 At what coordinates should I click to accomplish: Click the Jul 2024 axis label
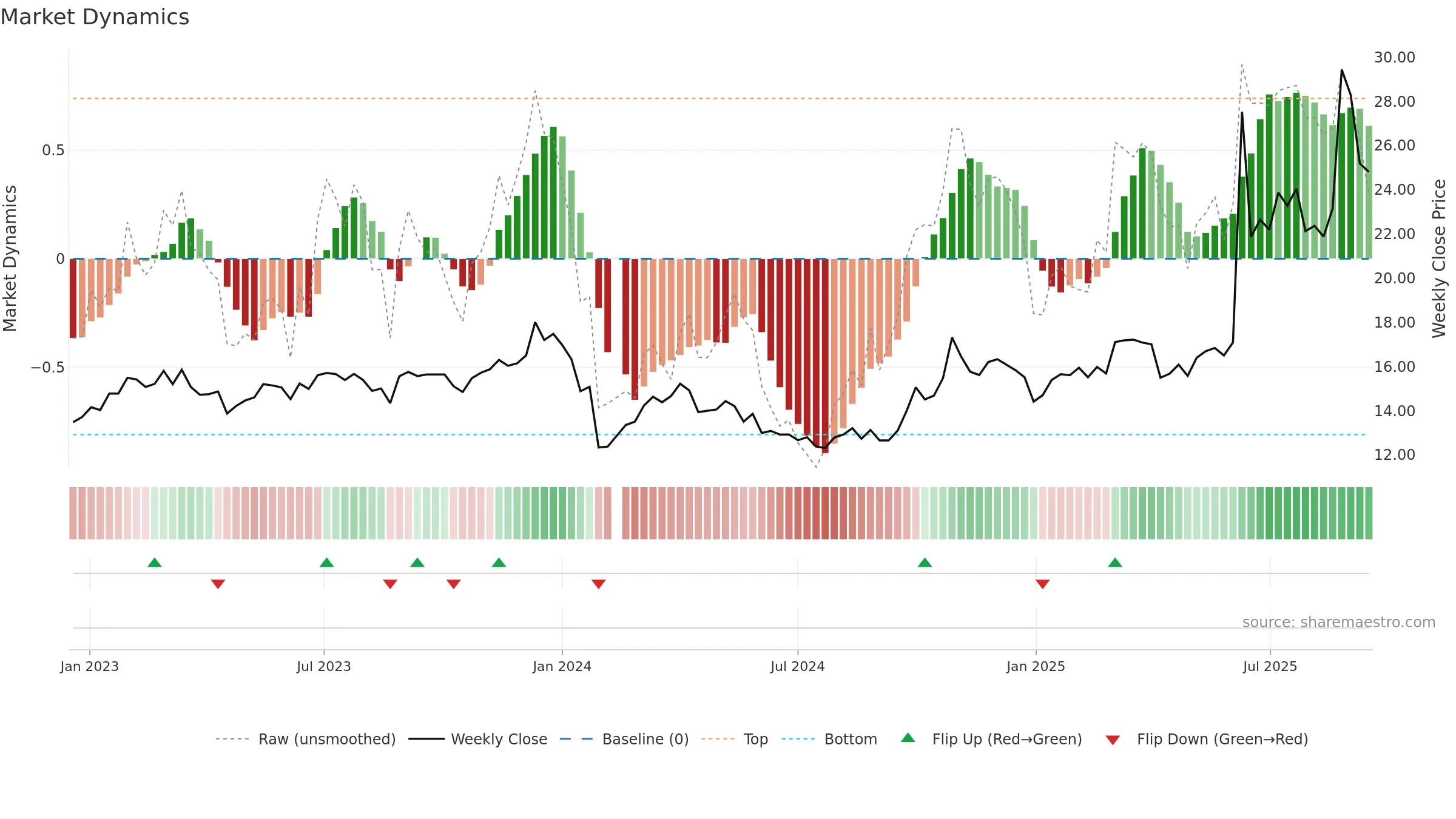[798, 666]
